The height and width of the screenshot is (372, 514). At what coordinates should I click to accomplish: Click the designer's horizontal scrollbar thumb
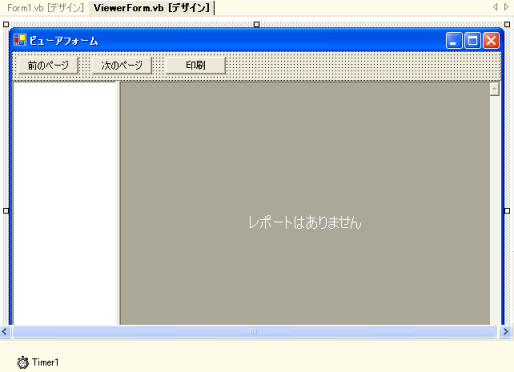(x=254, y=332)
